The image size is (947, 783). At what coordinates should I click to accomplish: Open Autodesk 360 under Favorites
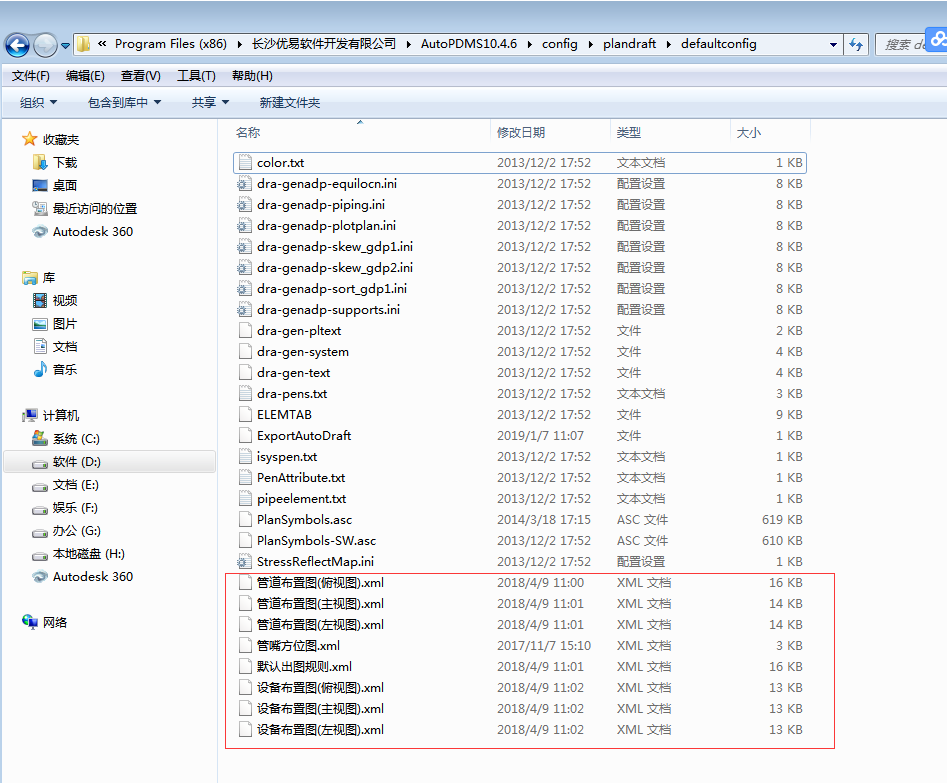click(x=92, y=231)
